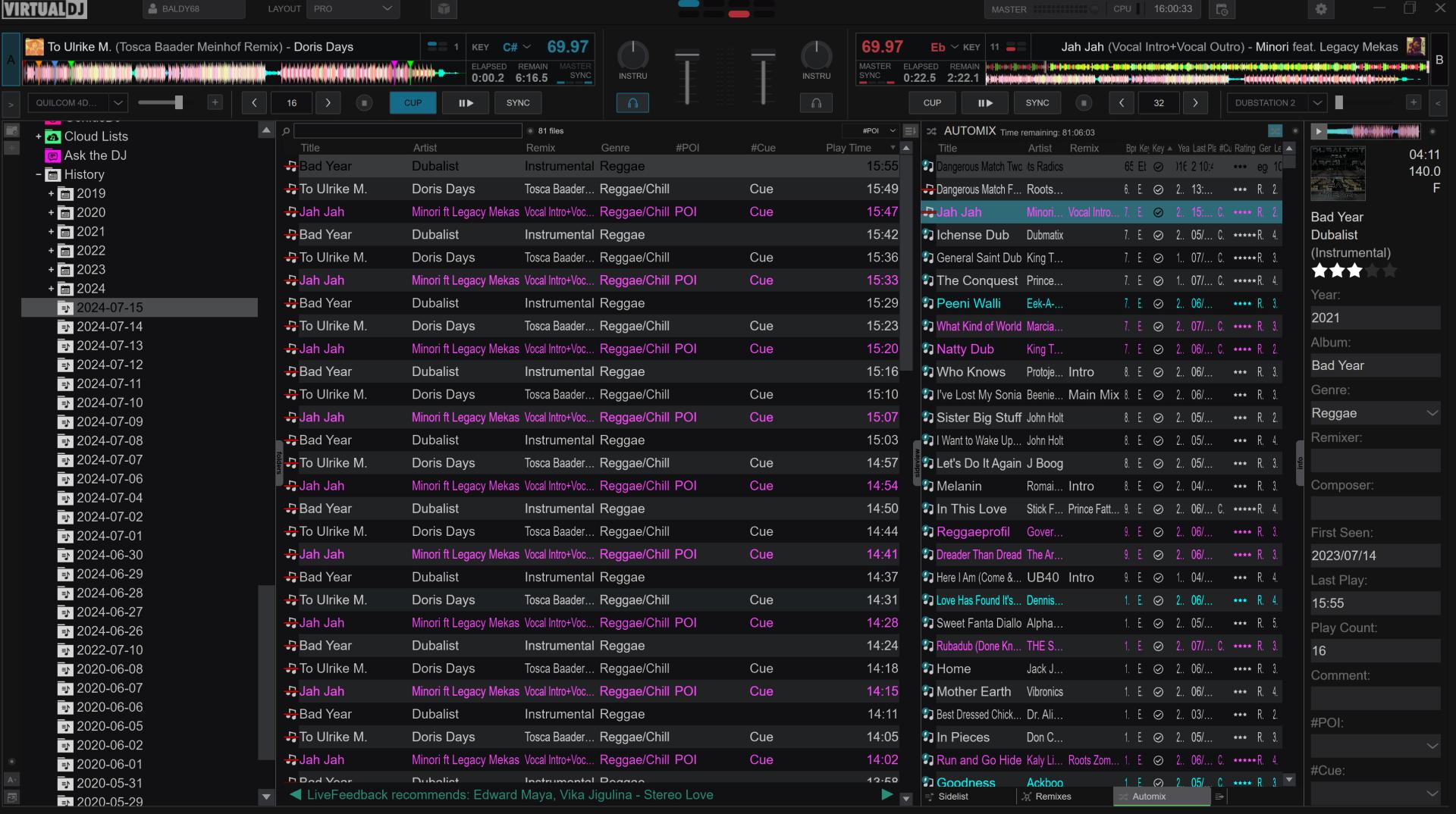
Task: Click SYNC on deck B
Action: click(x=1037, y=103)
